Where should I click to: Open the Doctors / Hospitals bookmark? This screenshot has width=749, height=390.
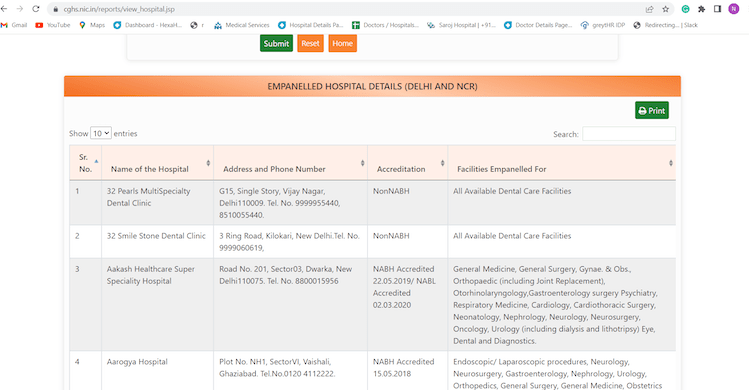point(385,25)
